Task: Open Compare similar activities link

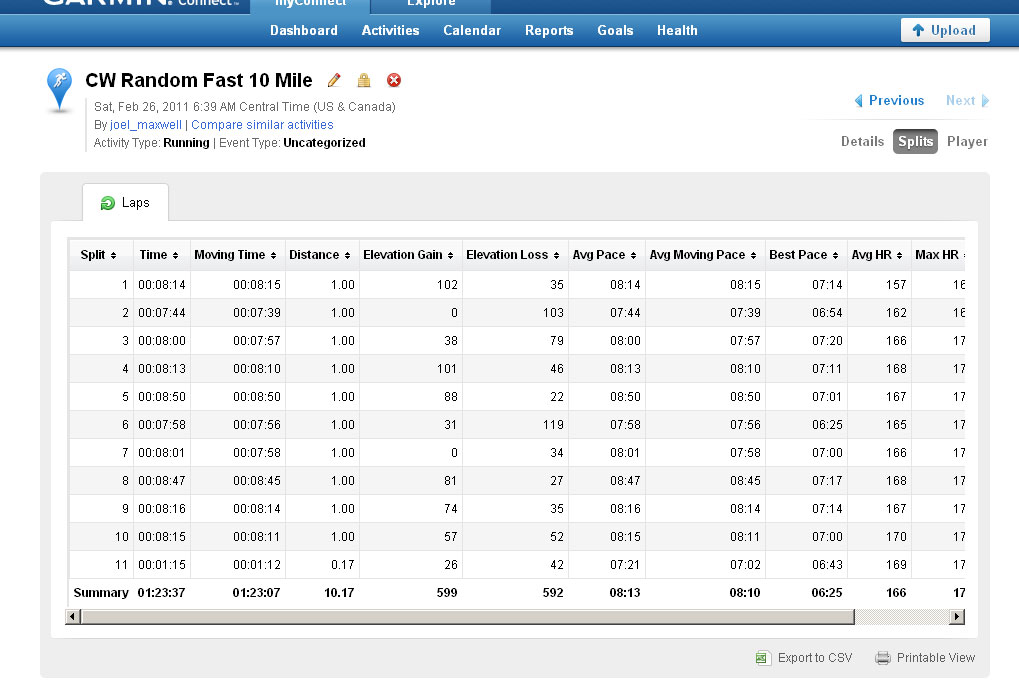Action: point(262,125)
